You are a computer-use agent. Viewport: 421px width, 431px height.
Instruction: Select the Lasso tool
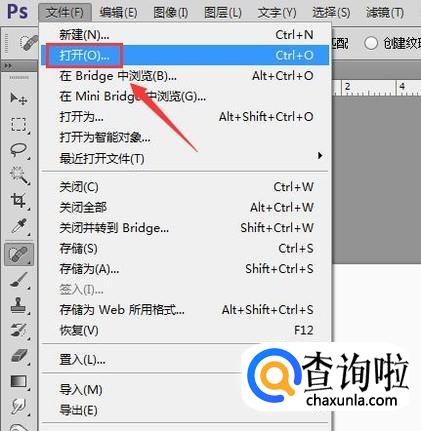18,150
